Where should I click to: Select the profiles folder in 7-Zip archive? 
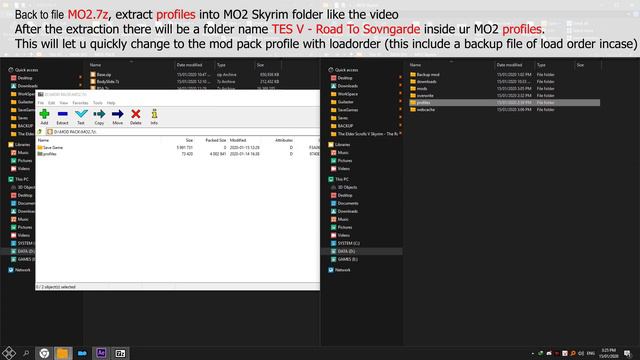pos(47,154)
